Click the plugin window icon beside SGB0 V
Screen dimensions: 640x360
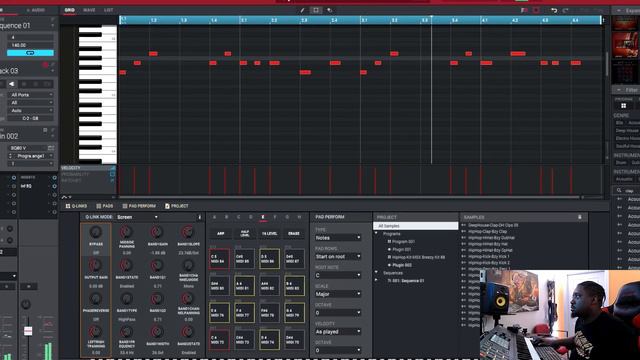[x=51, y=148]
